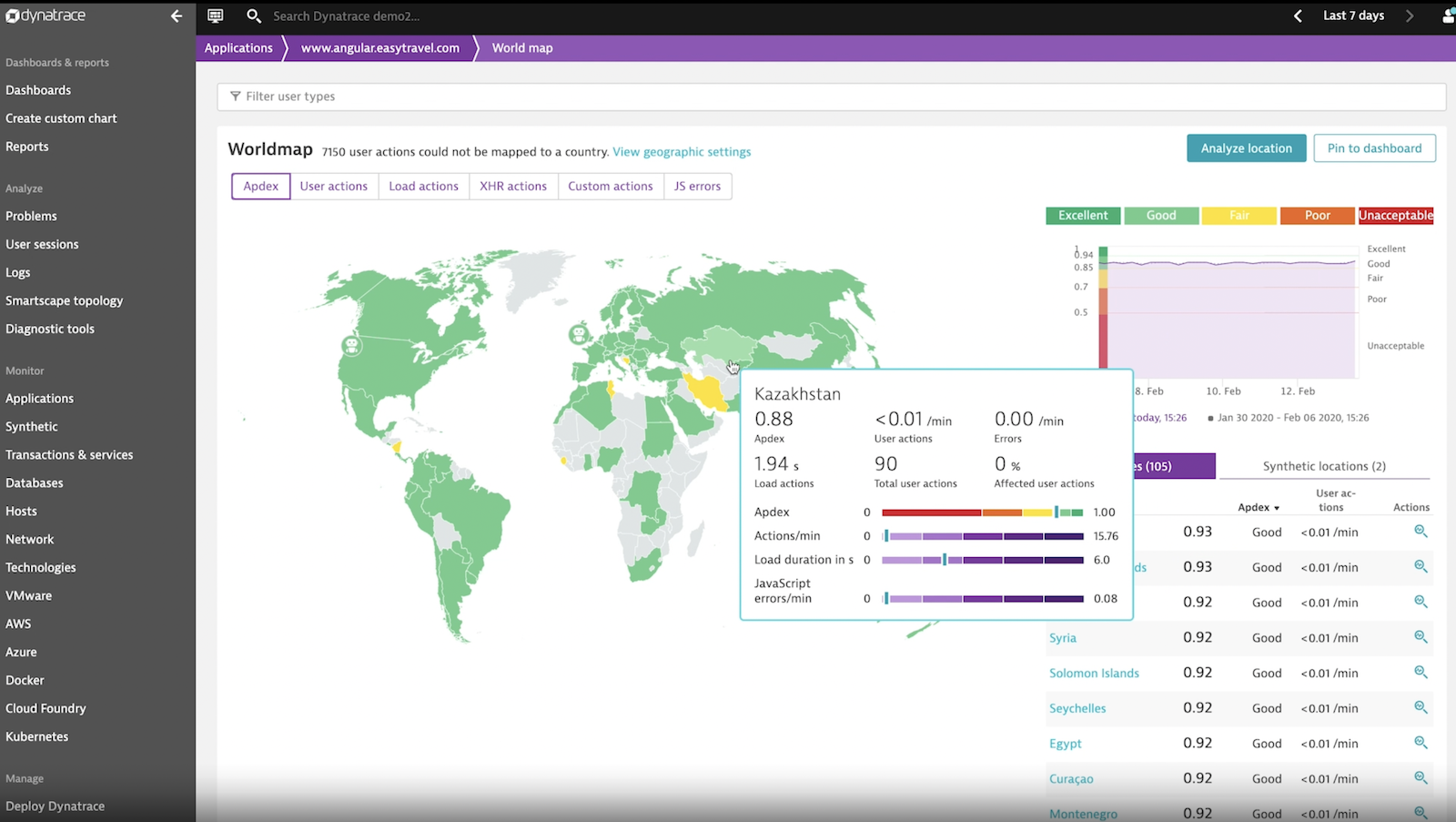Click the Analyze location button
This screenshot has width=1456, height=822.
pos(1246,147)
